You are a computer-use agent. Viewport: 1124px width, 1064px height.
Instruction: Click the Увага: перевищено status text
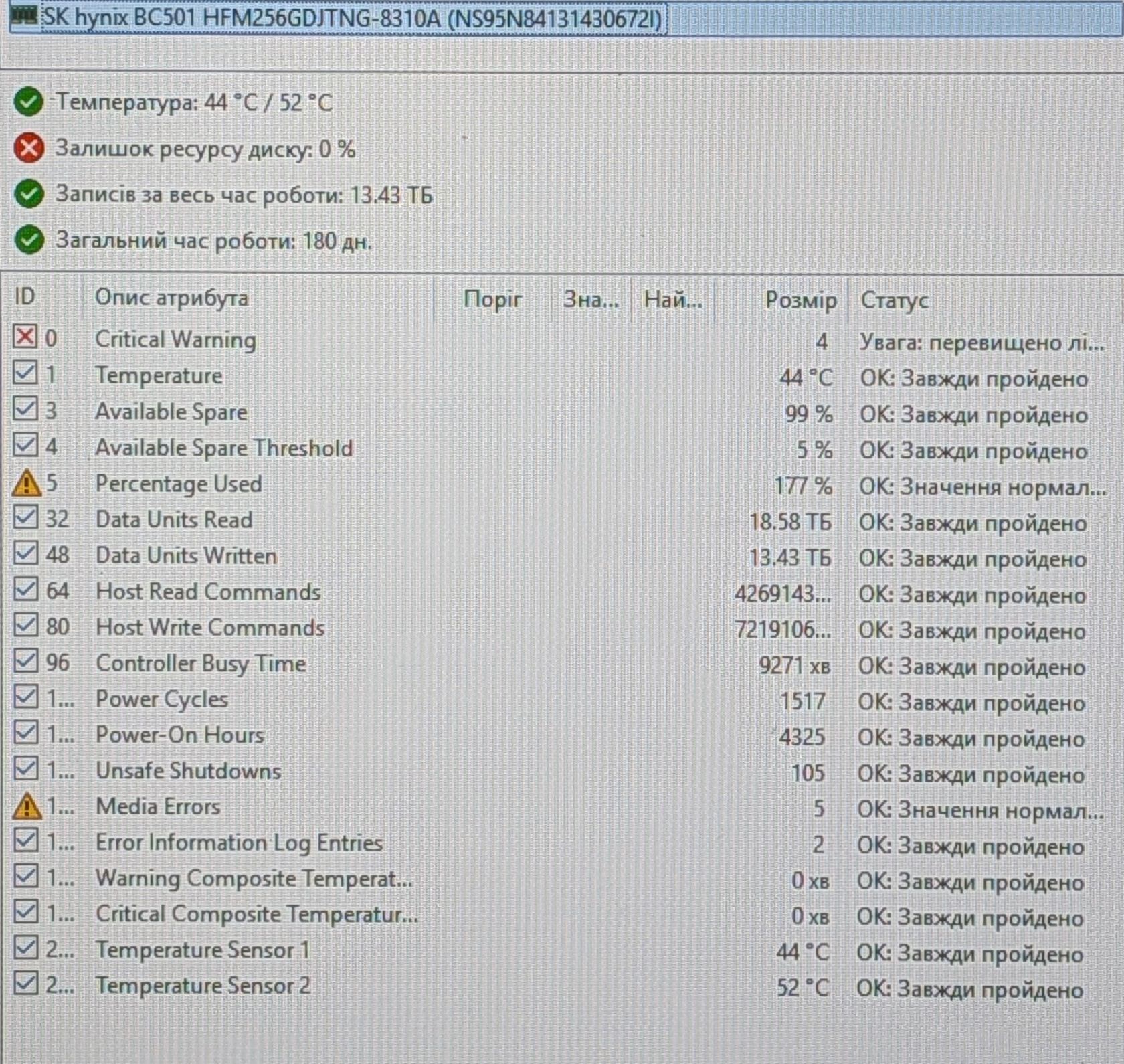coord(981,343)
